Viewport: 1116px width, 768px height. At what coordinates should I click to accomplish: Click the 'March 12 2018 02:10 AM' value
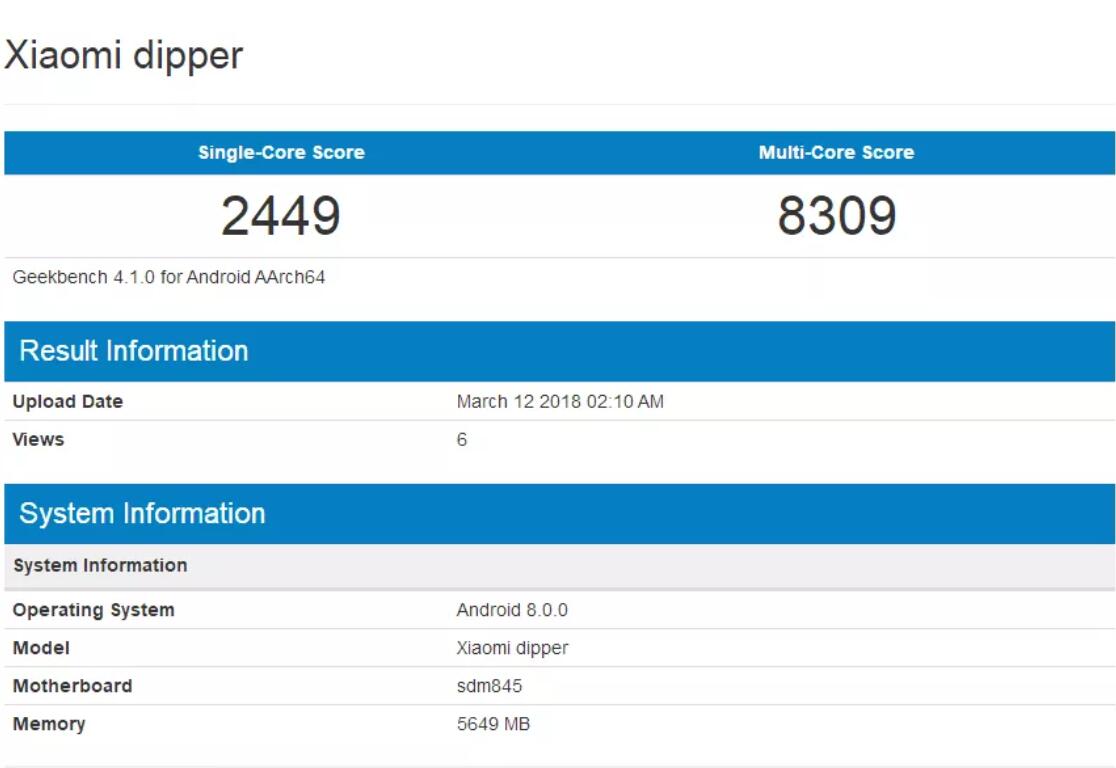tap(560, 401)
